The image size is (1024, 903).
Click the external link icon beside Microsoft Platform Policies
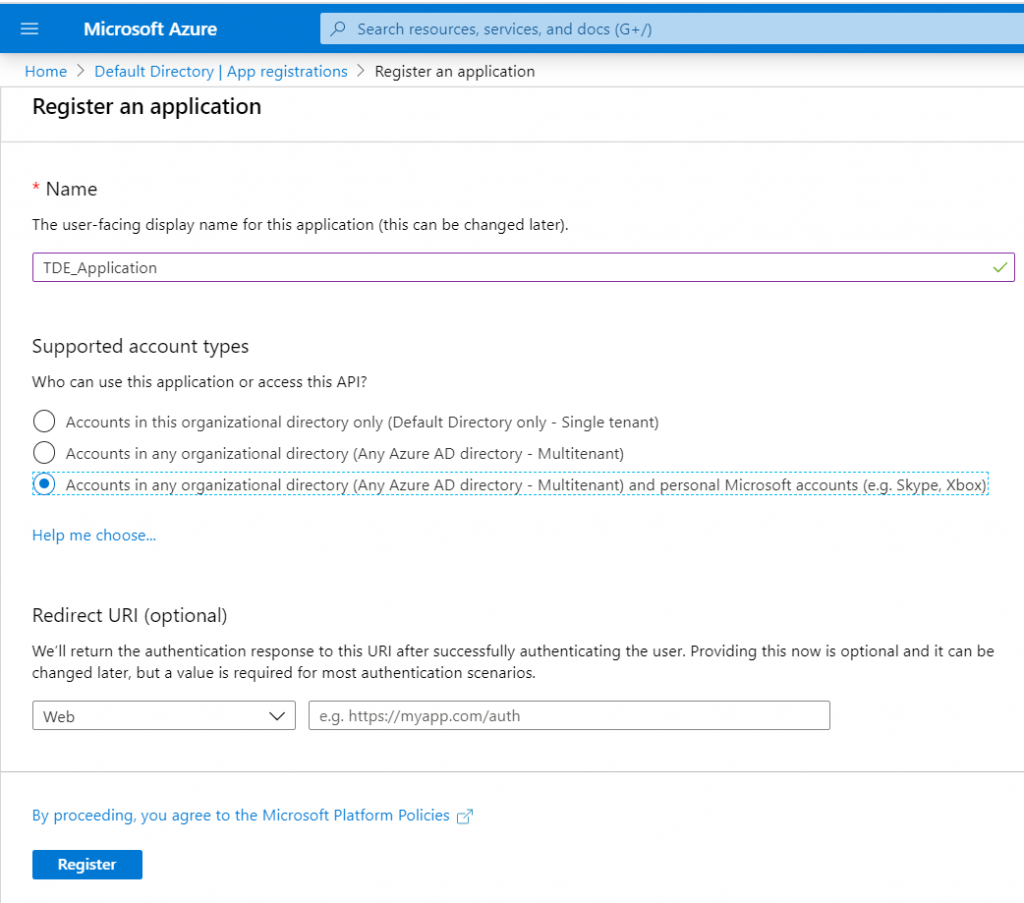pos(464,815)
